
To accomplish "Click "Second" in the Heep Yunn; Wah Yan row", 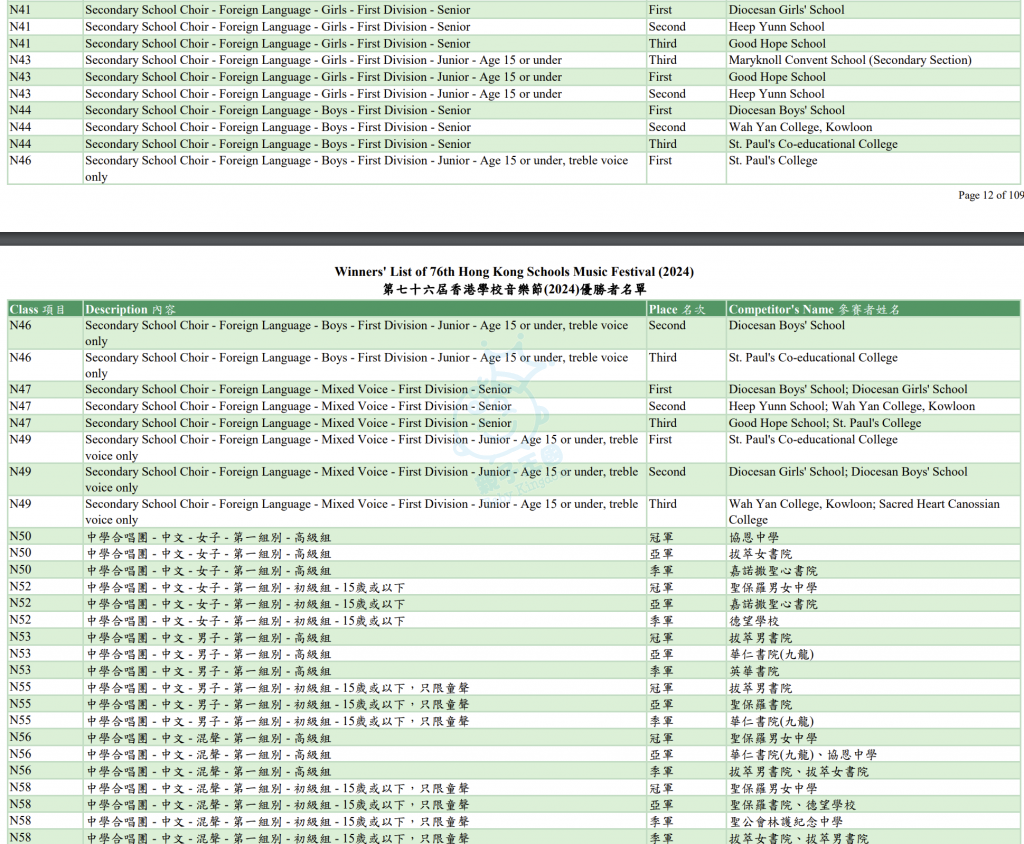I will point(667,406).
